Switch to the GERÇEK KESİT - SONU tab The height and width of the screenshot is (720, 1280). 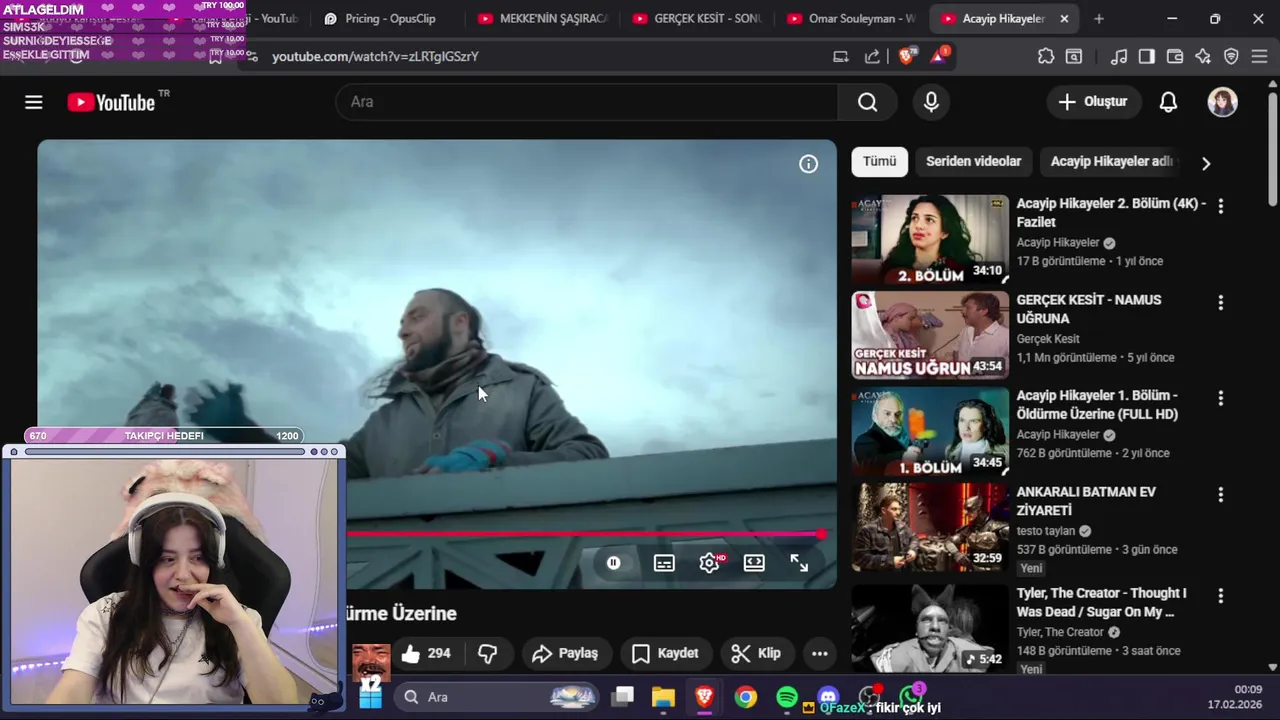point(697,18)
